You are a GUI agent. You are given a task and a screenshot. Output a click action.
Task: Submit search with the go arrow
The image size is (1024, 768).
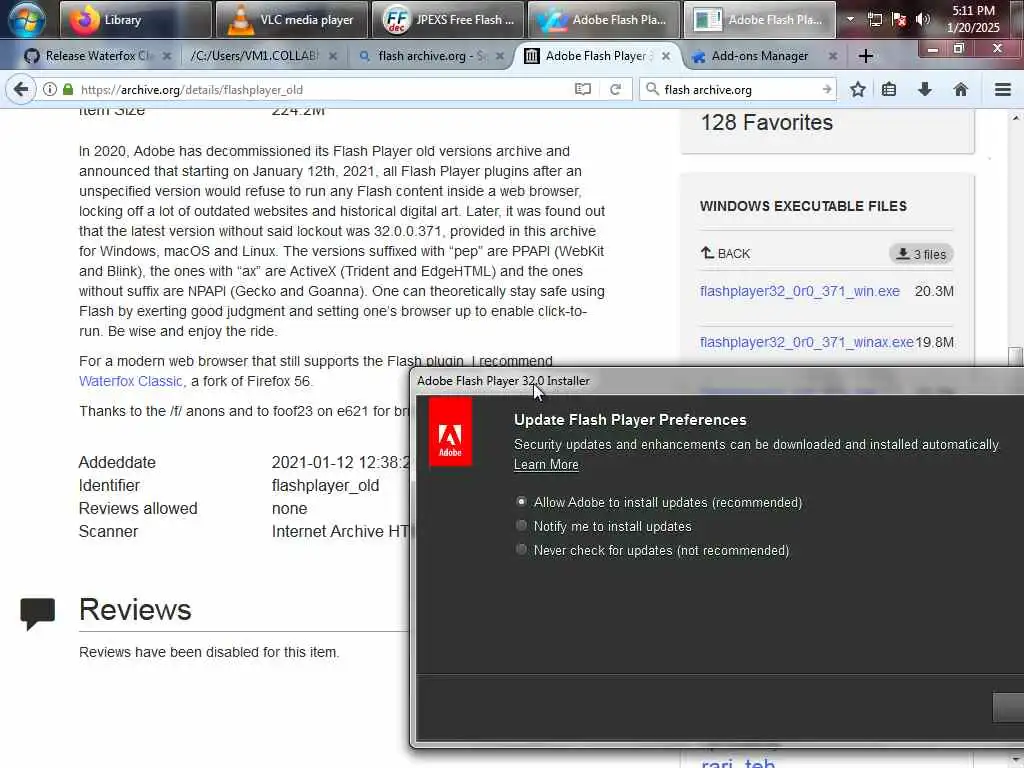pyautogui.click(x=827, y=89)
